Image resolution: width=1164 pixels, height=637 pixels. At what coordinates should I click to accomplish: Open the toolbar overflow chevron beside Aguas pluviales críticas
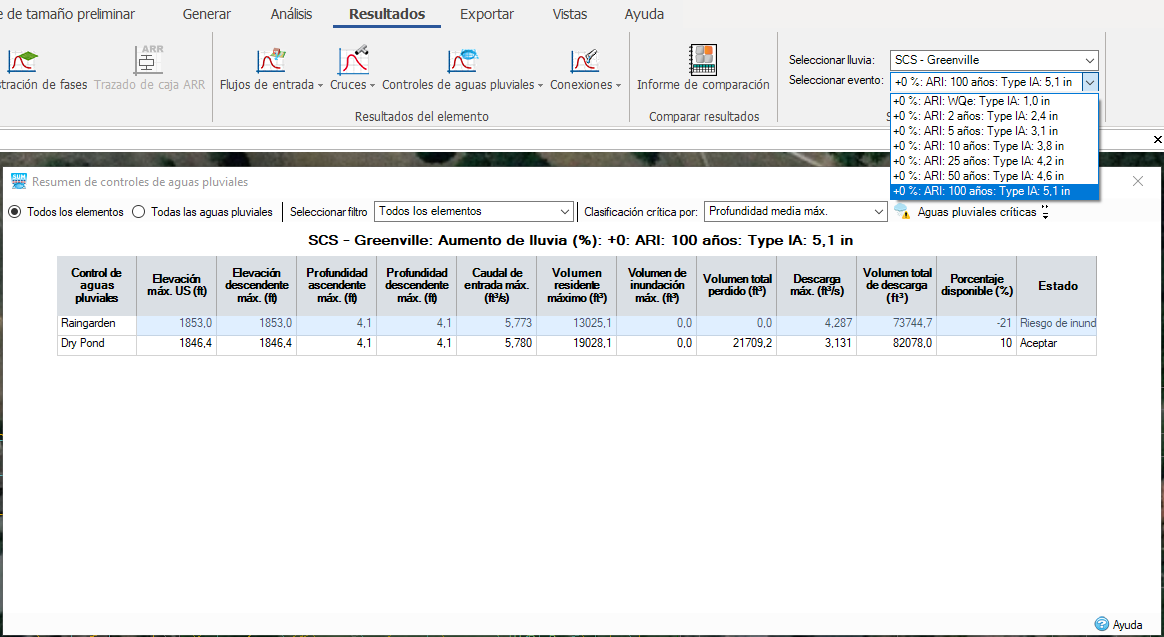pyautogui.click(x=1045, y=212)
